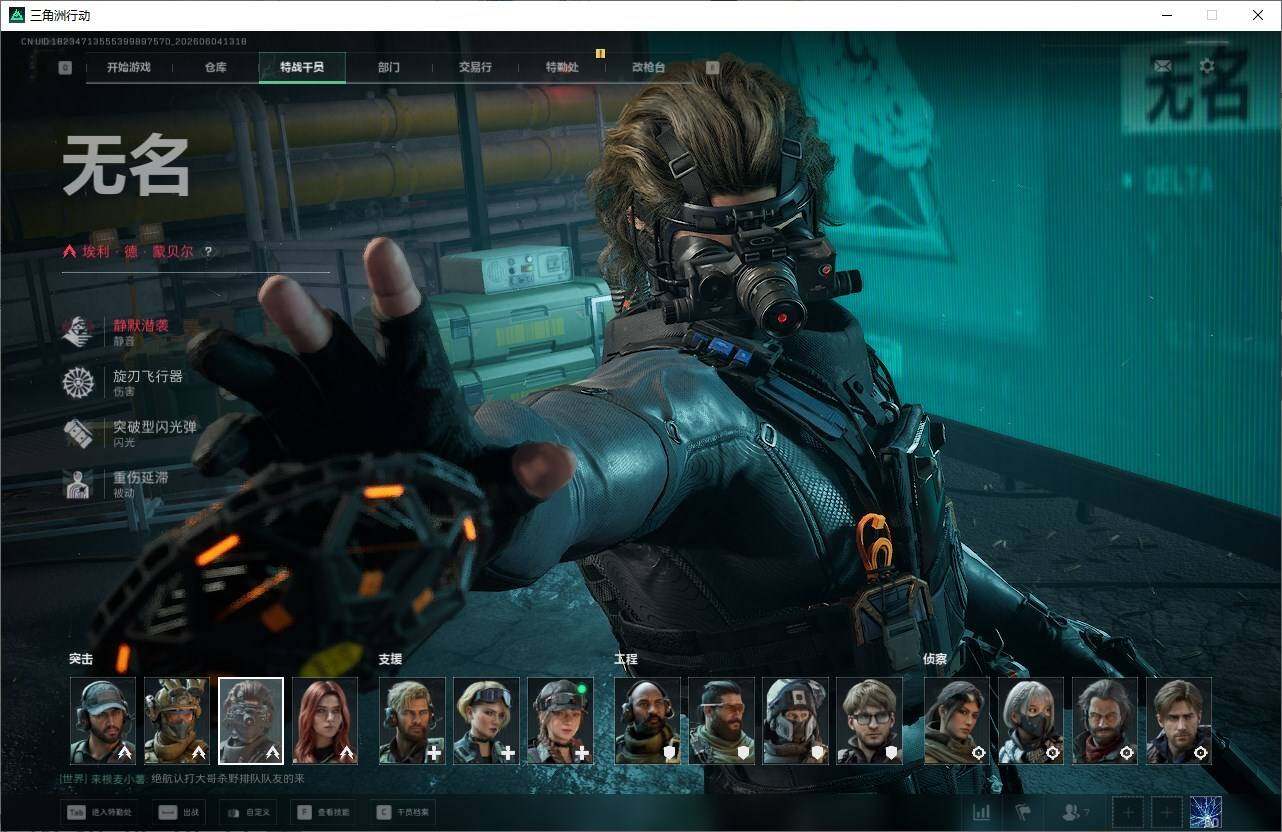Close the 三角洲行动 window
1282x832 pixels.
click(x=1258, y=15)
